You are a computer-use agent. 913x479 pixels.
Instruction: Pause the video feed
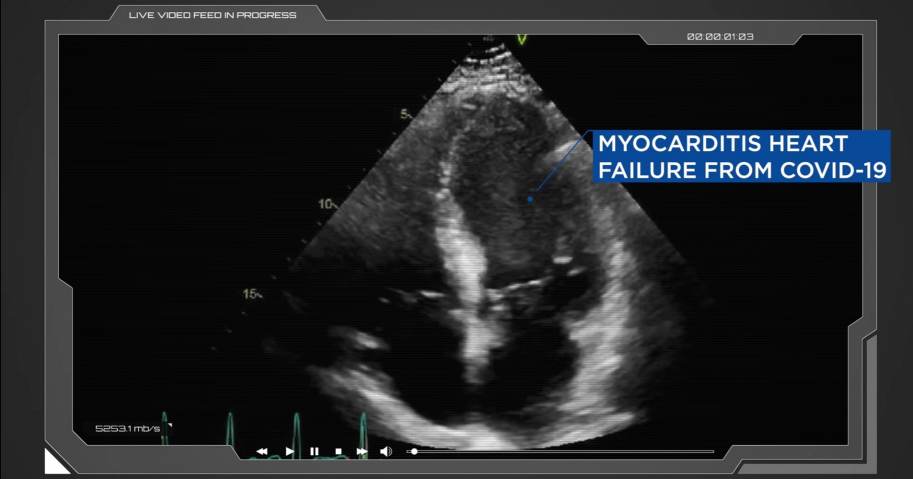point(314,452)
